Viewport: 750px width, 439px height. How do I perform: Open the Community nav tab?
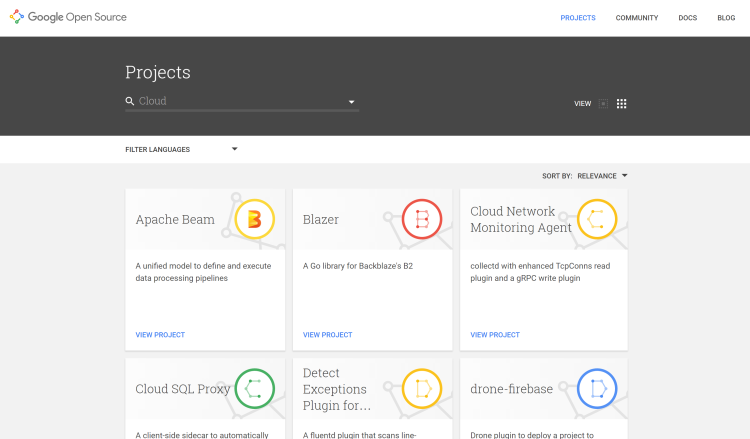pyautogui.click(x=637, y=18)
